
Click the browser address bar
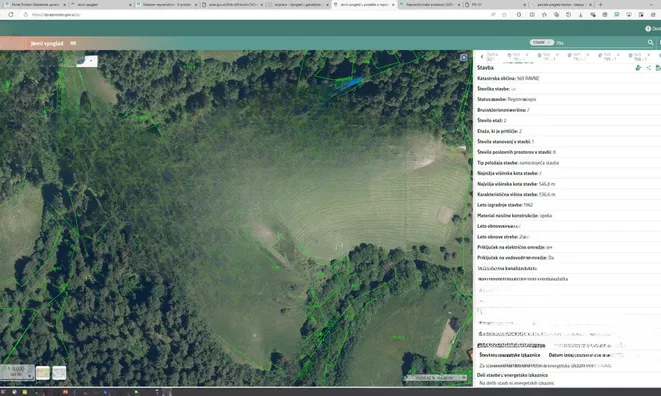(x=253, y=14)
